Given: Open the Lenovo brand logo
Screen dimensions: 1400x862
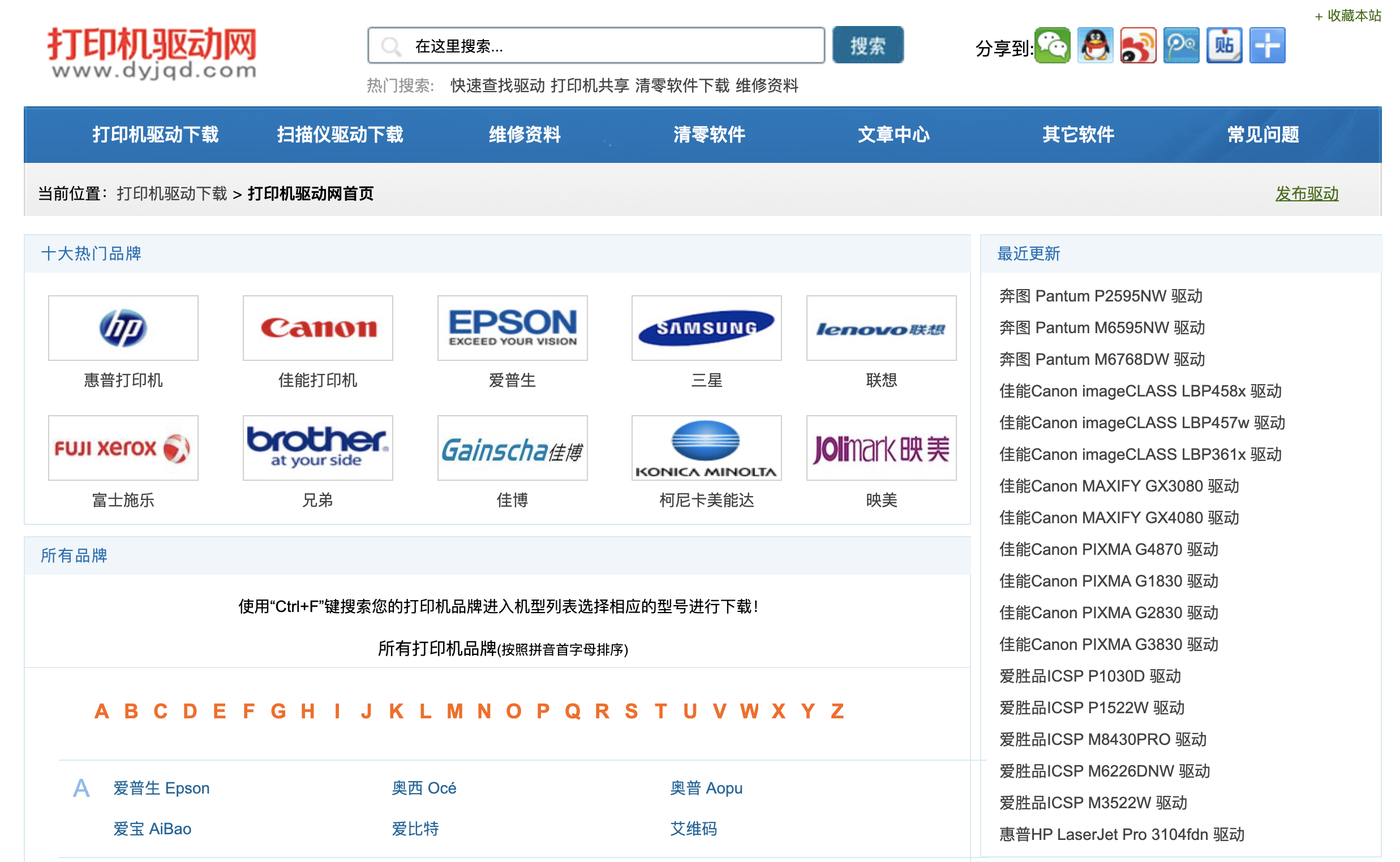Looking at the screenshot, I should [x=881, y=328].
